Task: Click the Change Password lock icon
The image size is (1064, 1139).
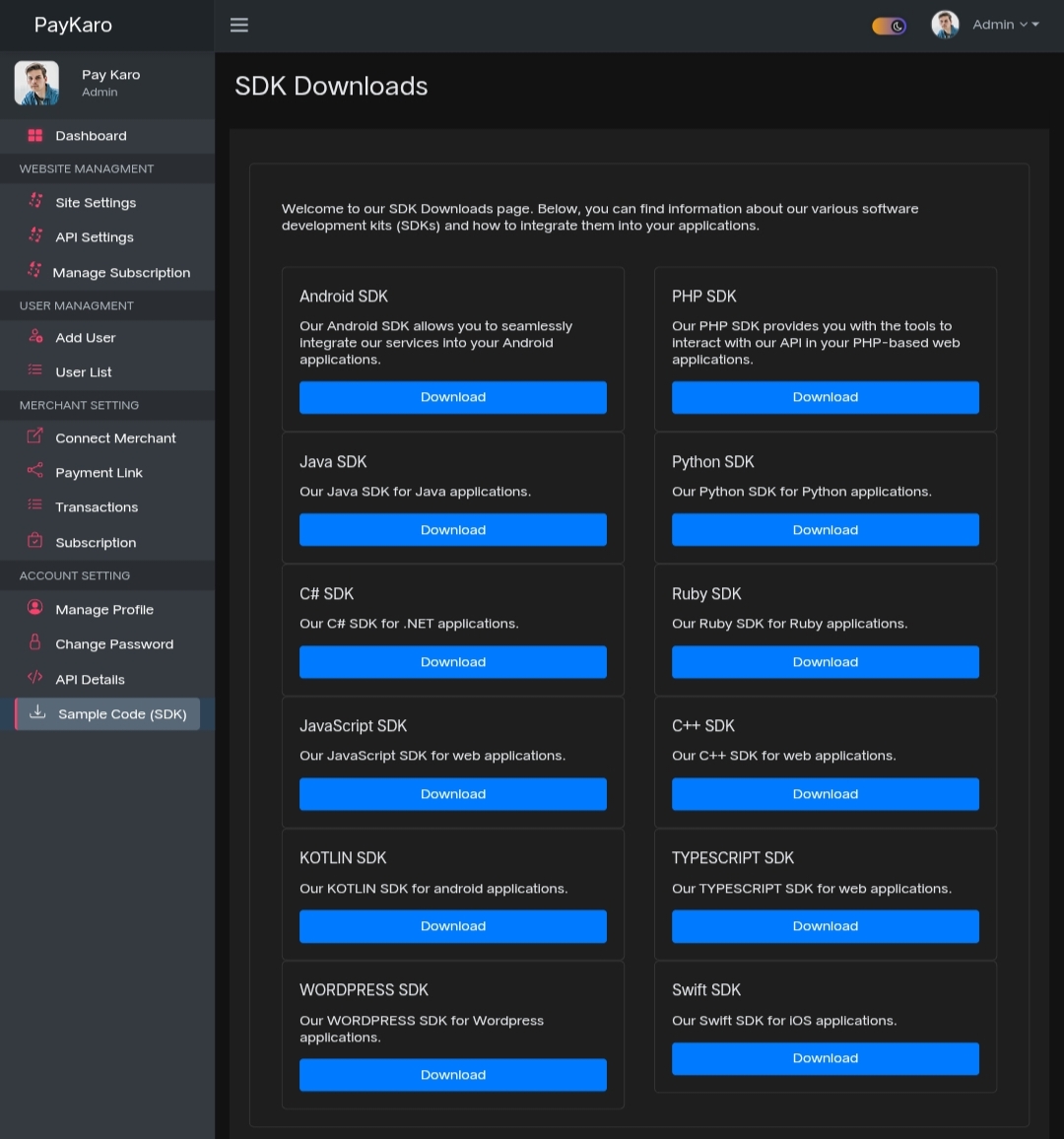Action: (35, 642)
